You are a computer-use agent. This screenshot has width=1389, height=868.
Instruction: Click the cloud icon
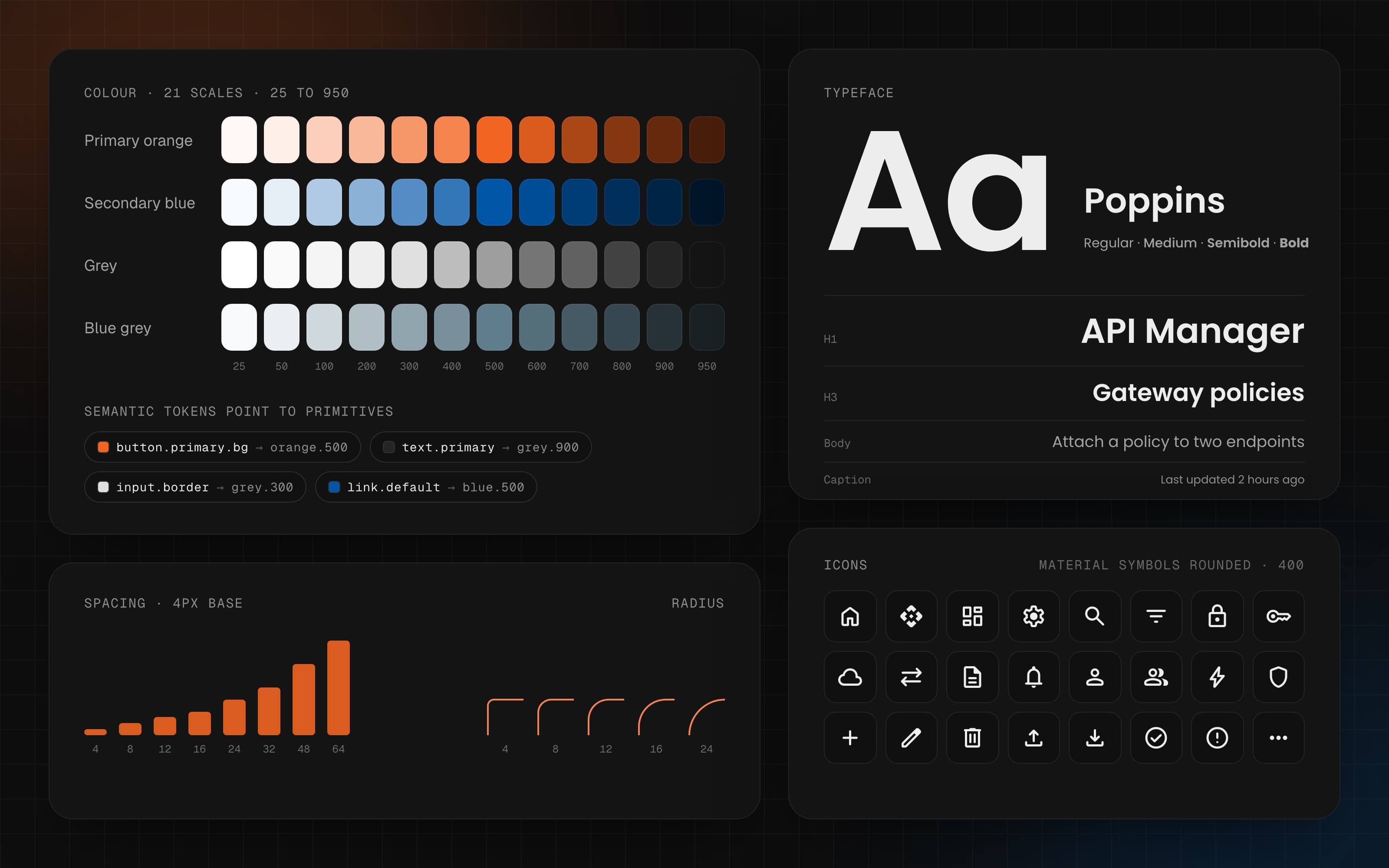850,677
